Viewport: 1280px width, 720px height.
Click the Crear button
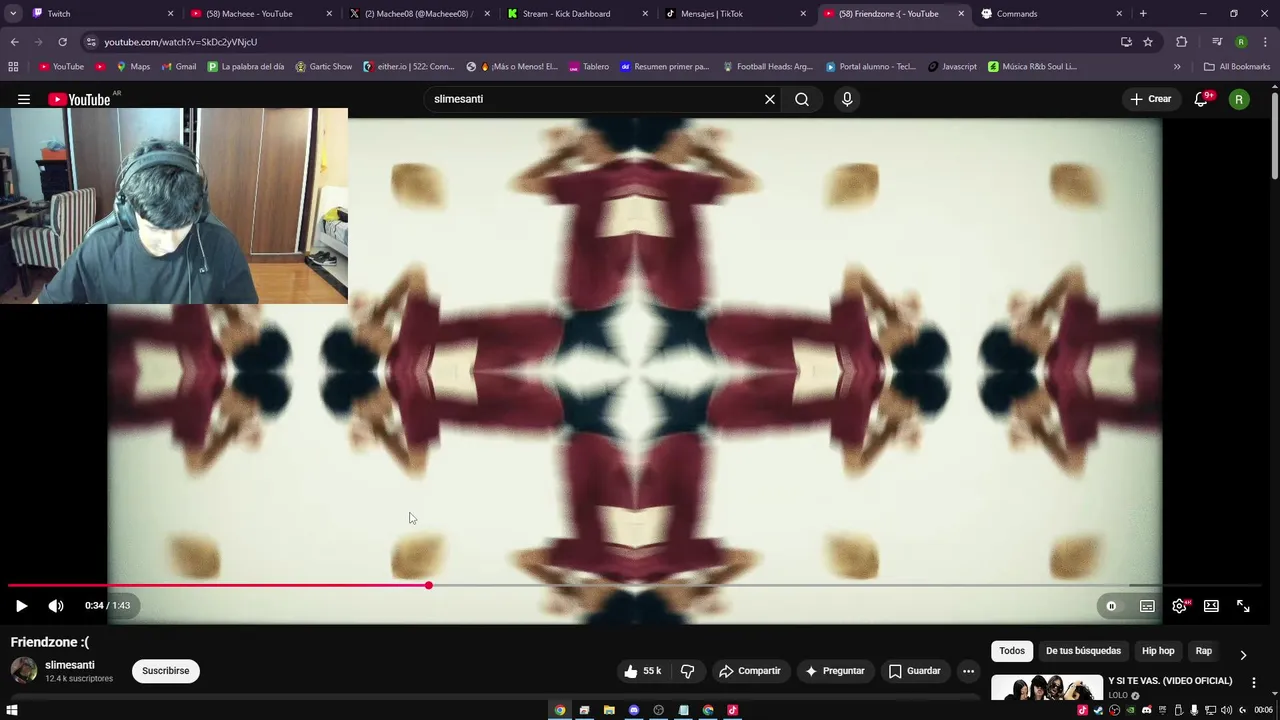click(x=1150, y=99)
